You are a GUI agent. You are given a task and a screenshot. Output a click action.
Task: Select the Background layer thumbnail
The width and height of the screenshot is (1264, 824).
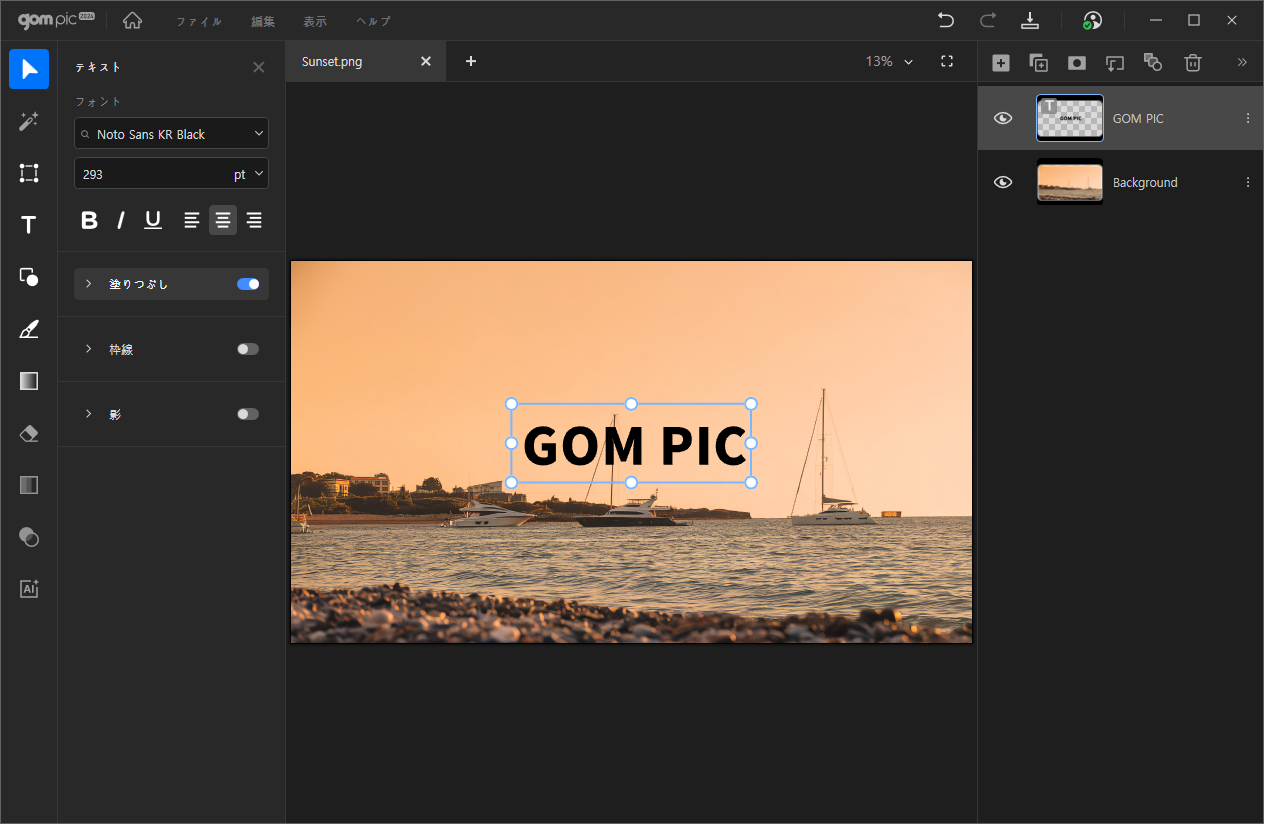(x=1069, y=183)
